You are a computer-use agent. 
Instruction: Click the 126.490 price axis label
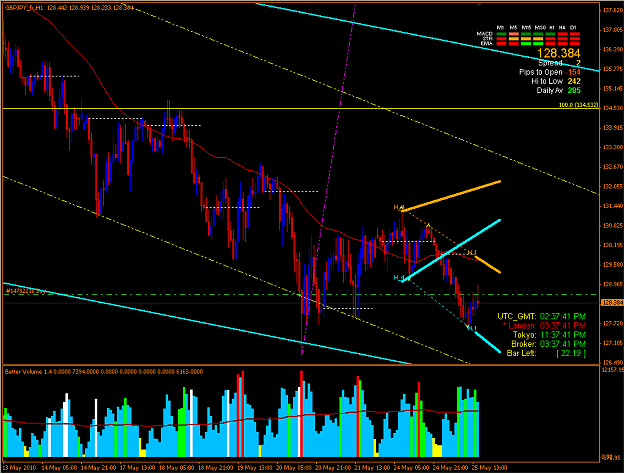[612, 362]
